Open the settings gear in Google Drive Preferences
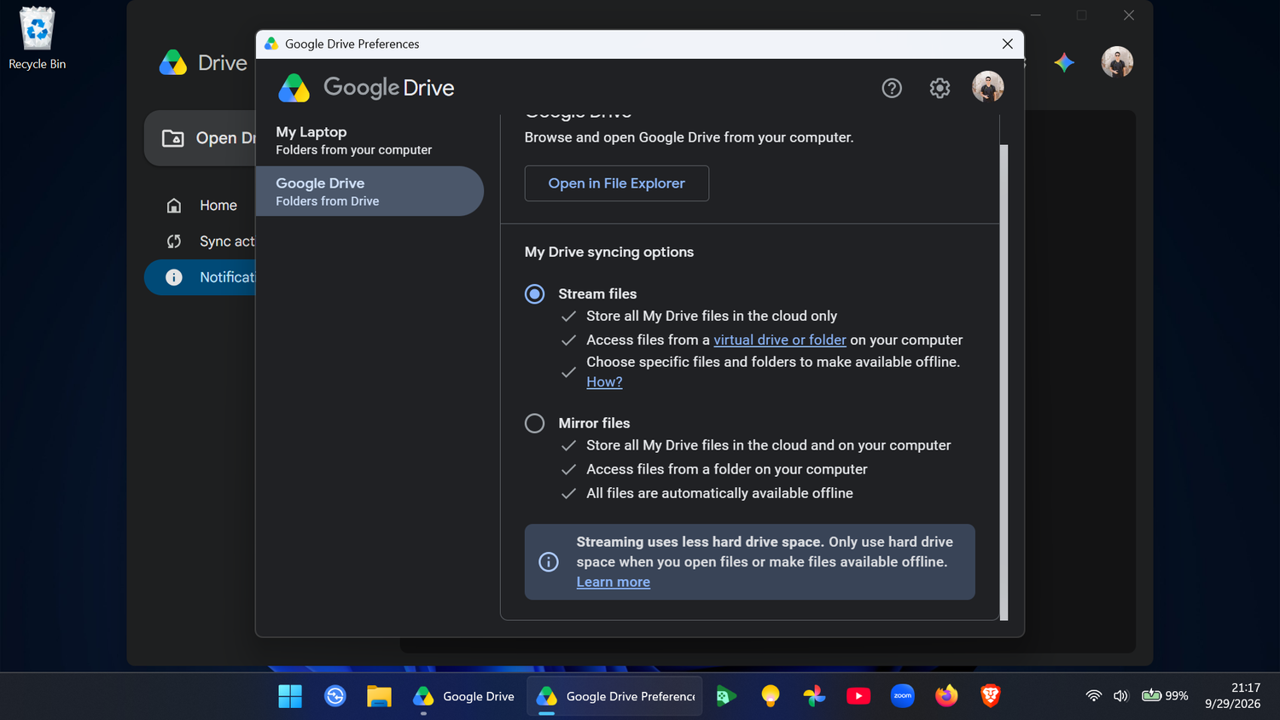The width and height of the screenshot is (1280, 720). pos(940,88)
